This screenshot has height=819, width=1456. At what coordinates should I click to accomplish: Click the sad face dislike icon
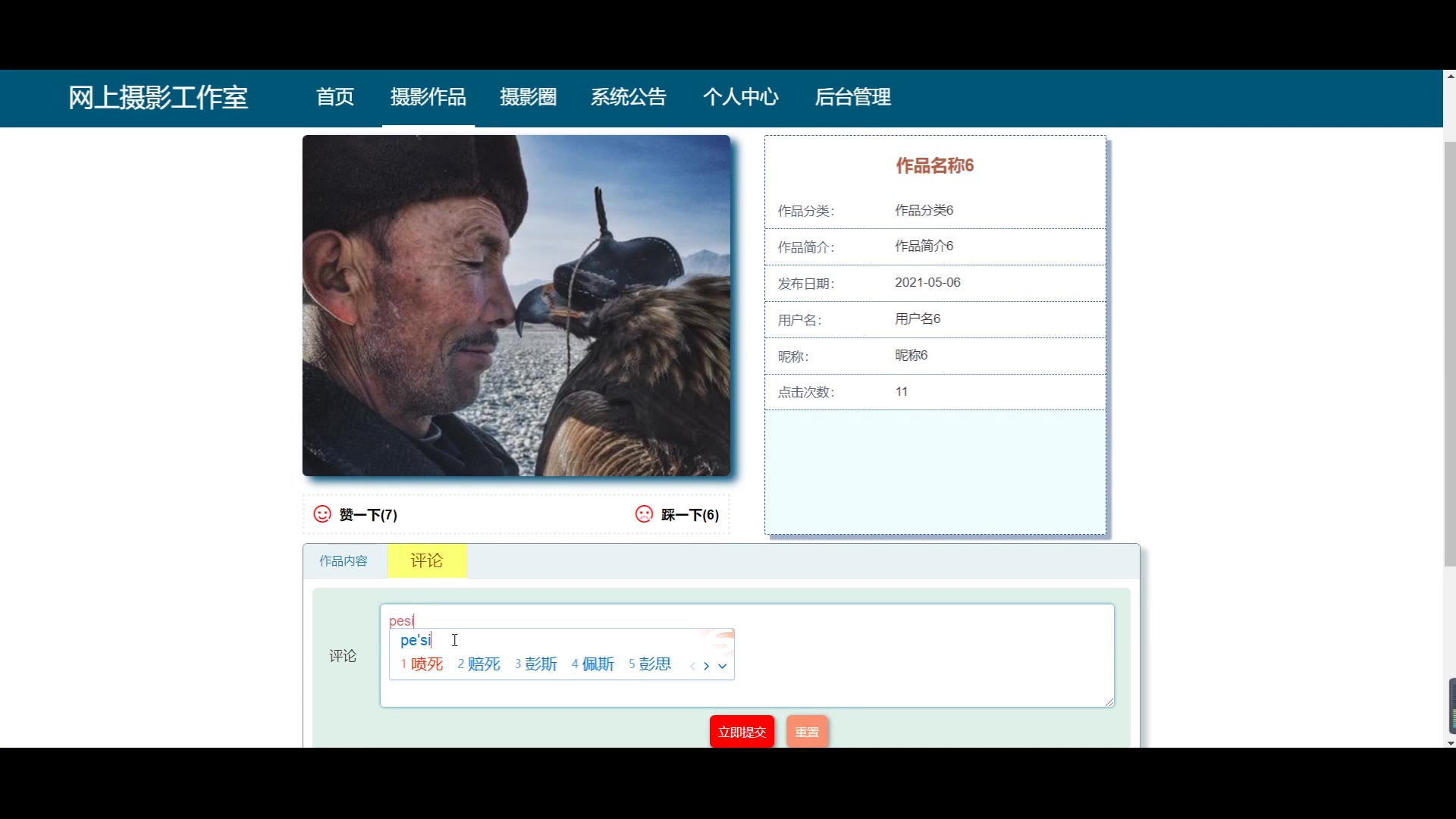(644, 514)
